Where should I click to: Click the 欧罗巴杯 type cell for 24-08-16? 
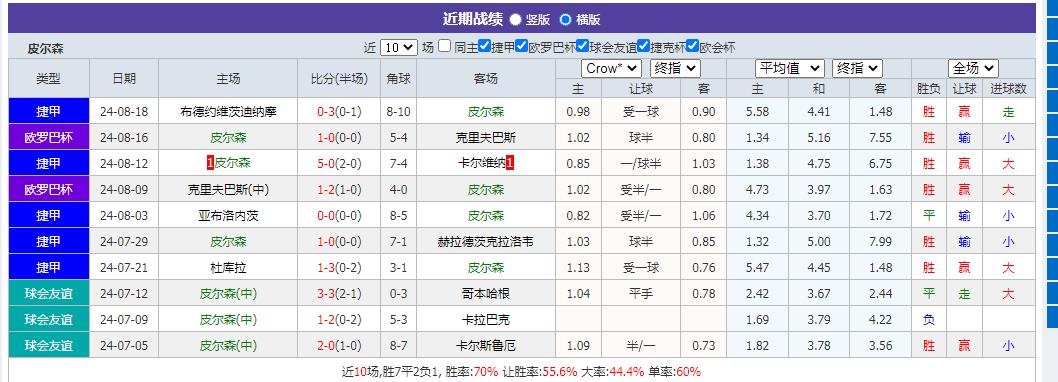coord(49,138)
